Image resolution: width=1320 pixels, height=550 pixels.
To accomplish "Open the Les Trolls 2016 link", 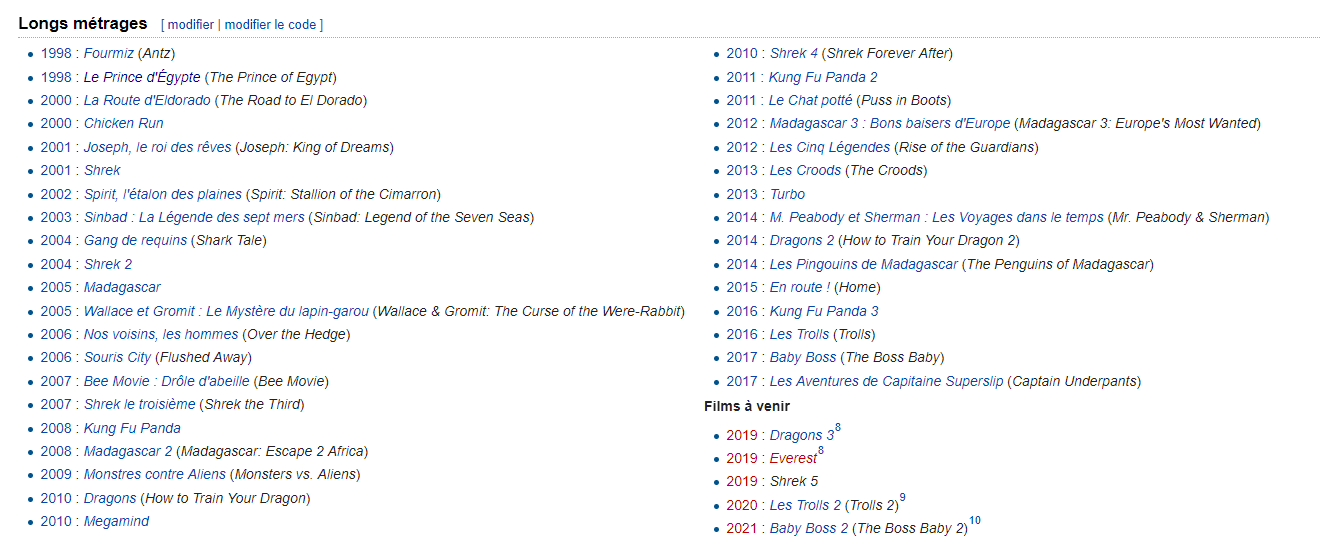I will pyautogui.click(x=799, y=334).
